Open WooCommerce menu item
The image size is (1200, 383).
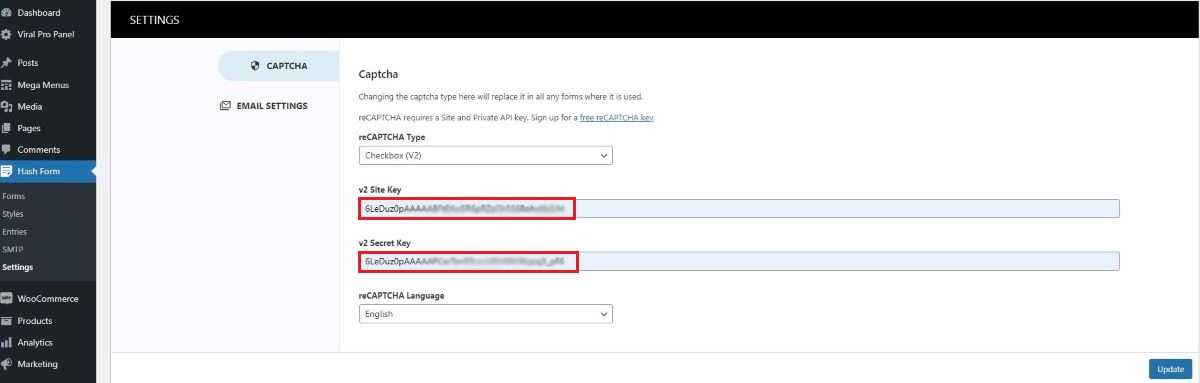click(x=48, y=299)
